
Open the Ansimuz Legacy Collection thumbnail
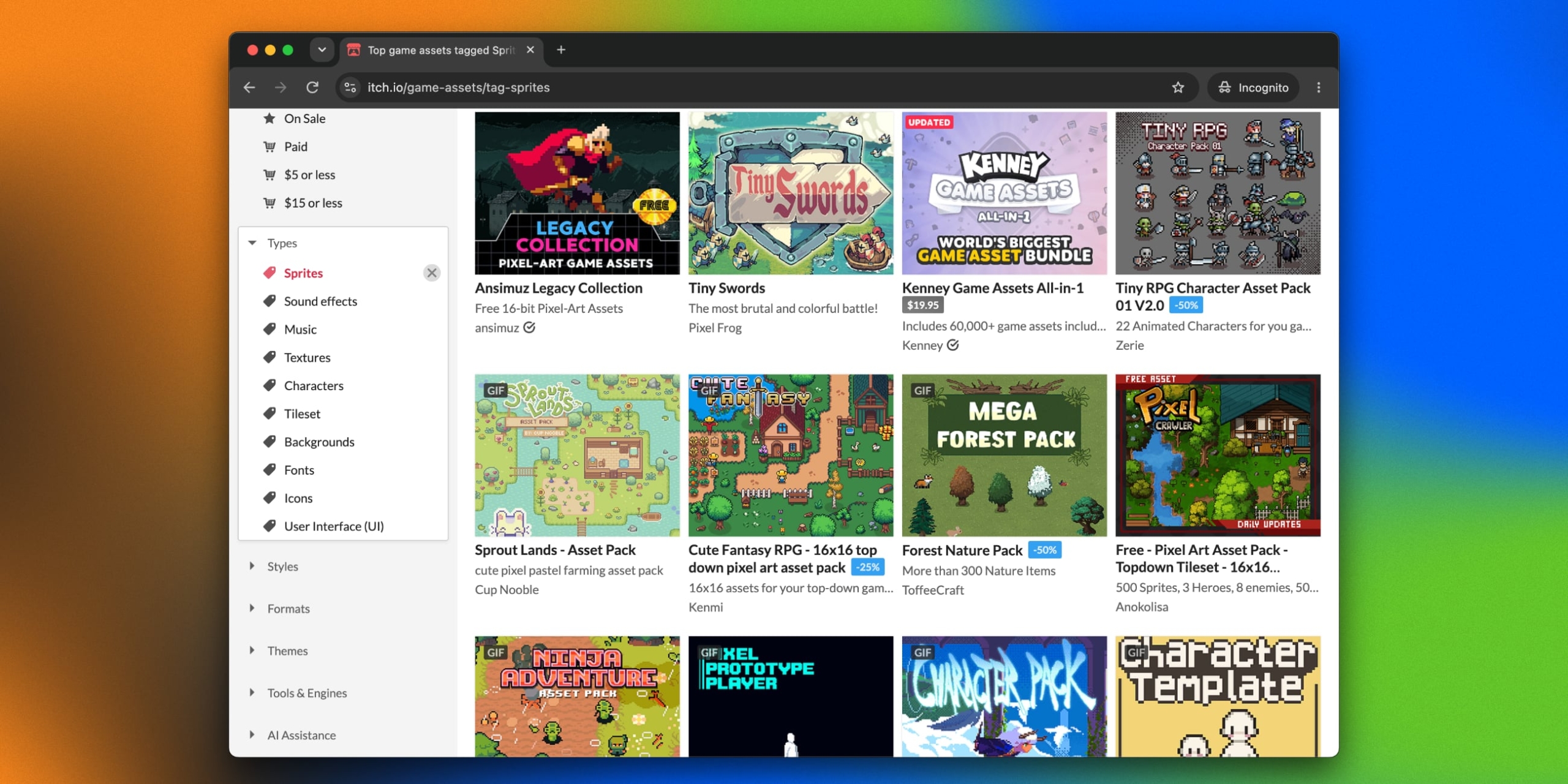click(577, 193)
